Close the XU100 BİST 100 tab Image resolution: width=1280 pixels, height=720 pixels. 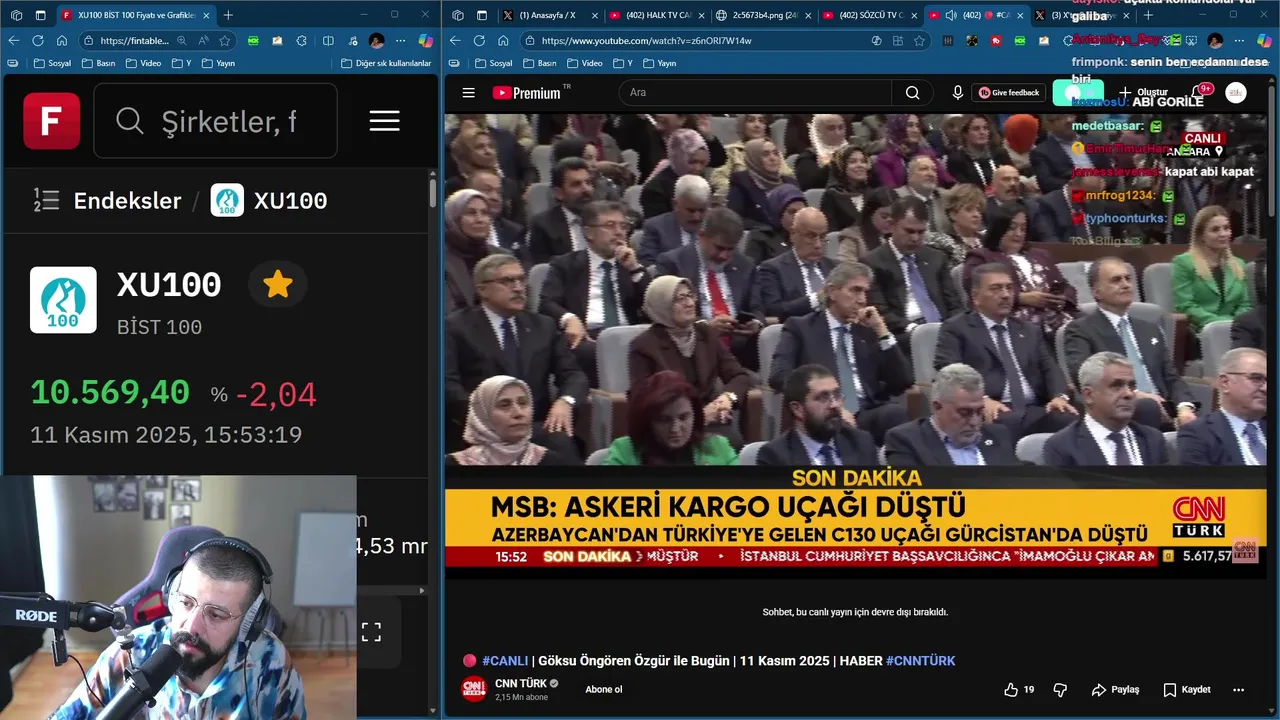coord(207,15)
